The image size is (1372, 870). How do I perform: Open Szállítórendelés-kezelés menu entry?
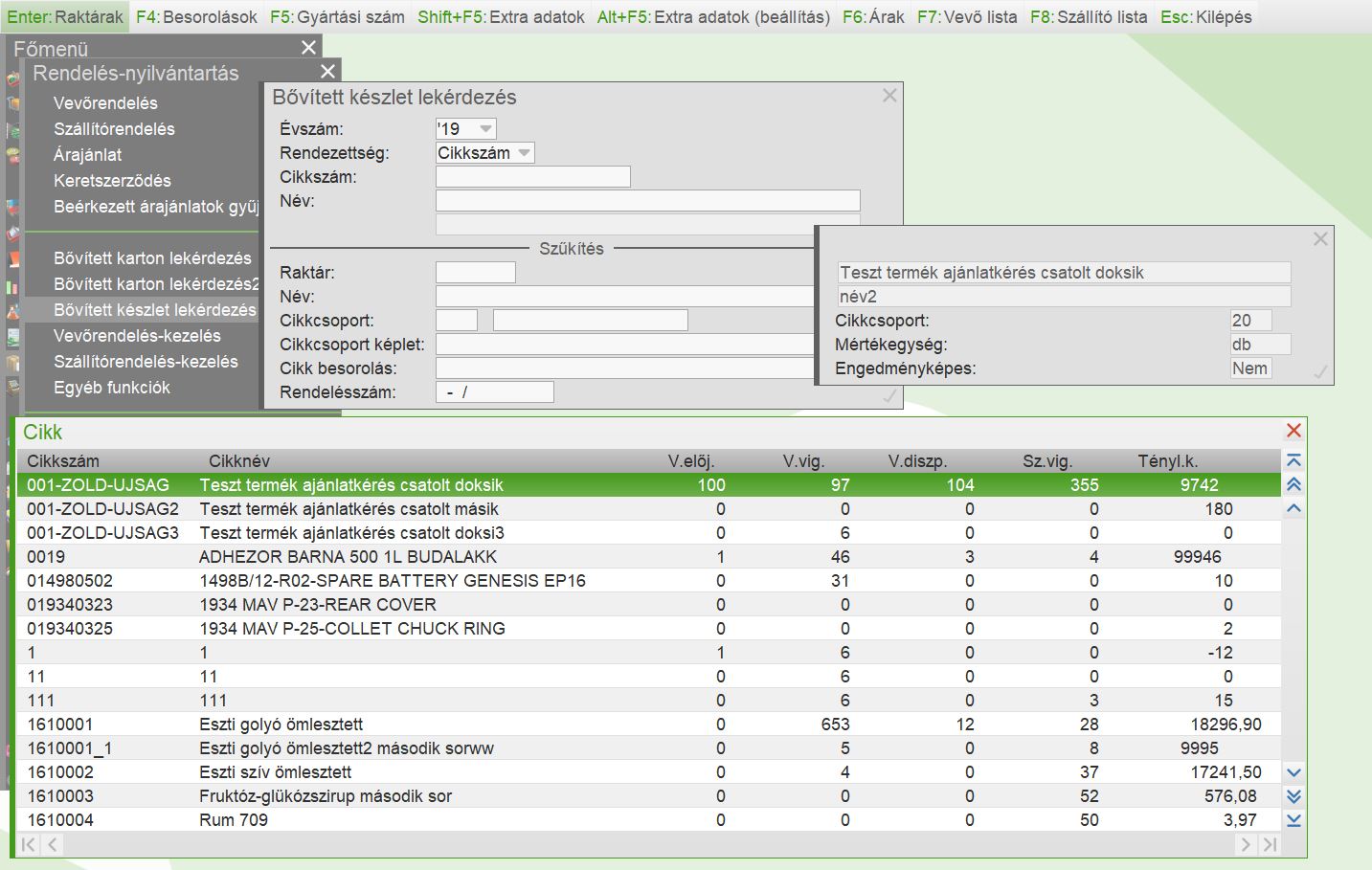pos(146,362)
